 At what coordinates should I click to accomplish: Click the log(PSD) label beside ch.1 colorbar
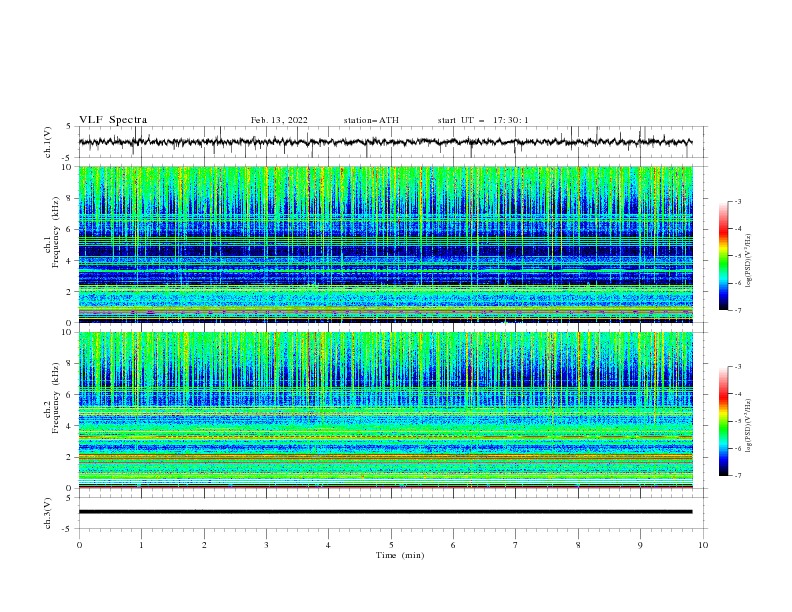click(749, 261)
